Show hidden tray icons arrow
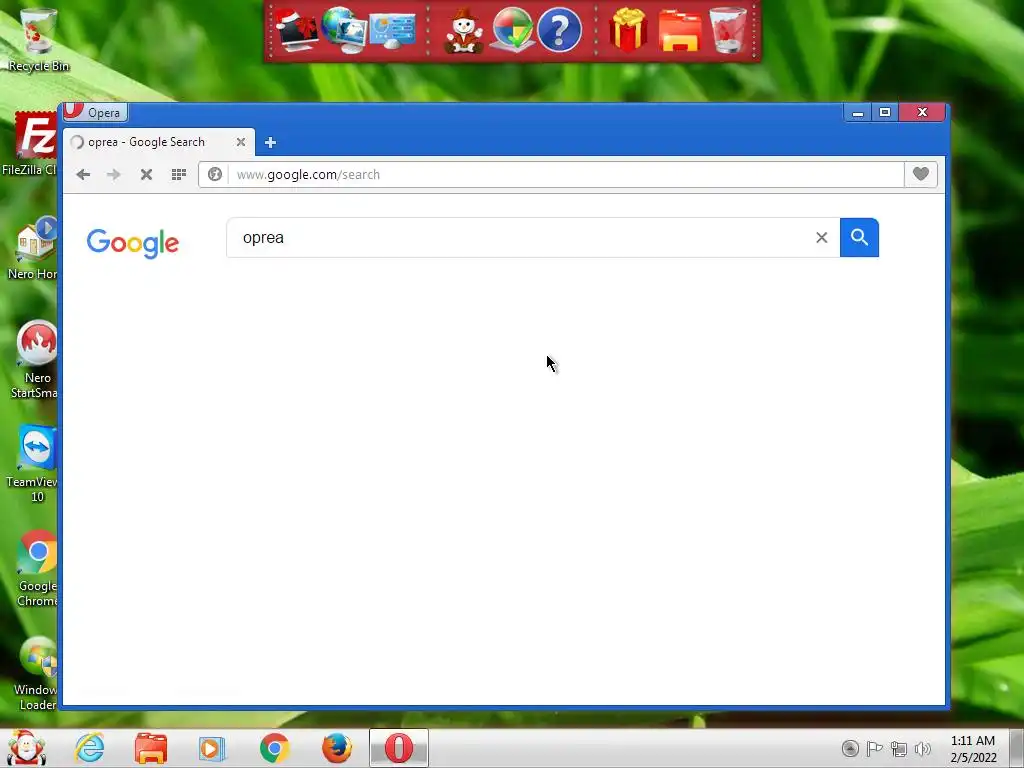The width and height of the screenshot is (1024, 768). click(x=850, y=748)
